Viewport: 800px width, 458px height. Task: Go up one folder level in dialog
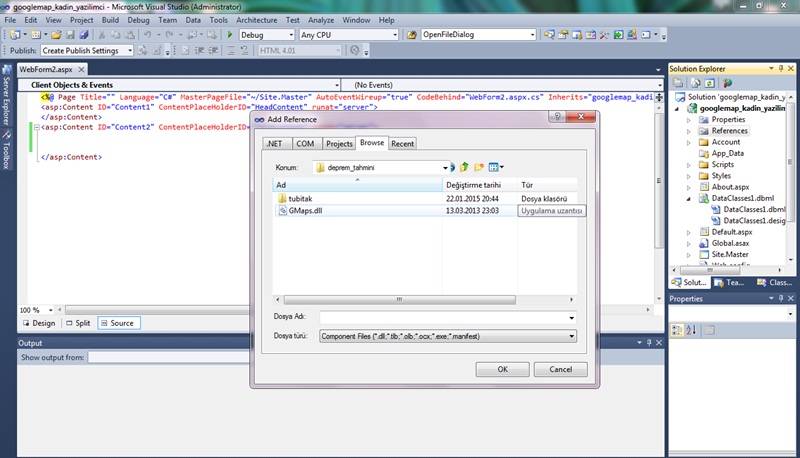pyautogui.click(x=464, y=167)
